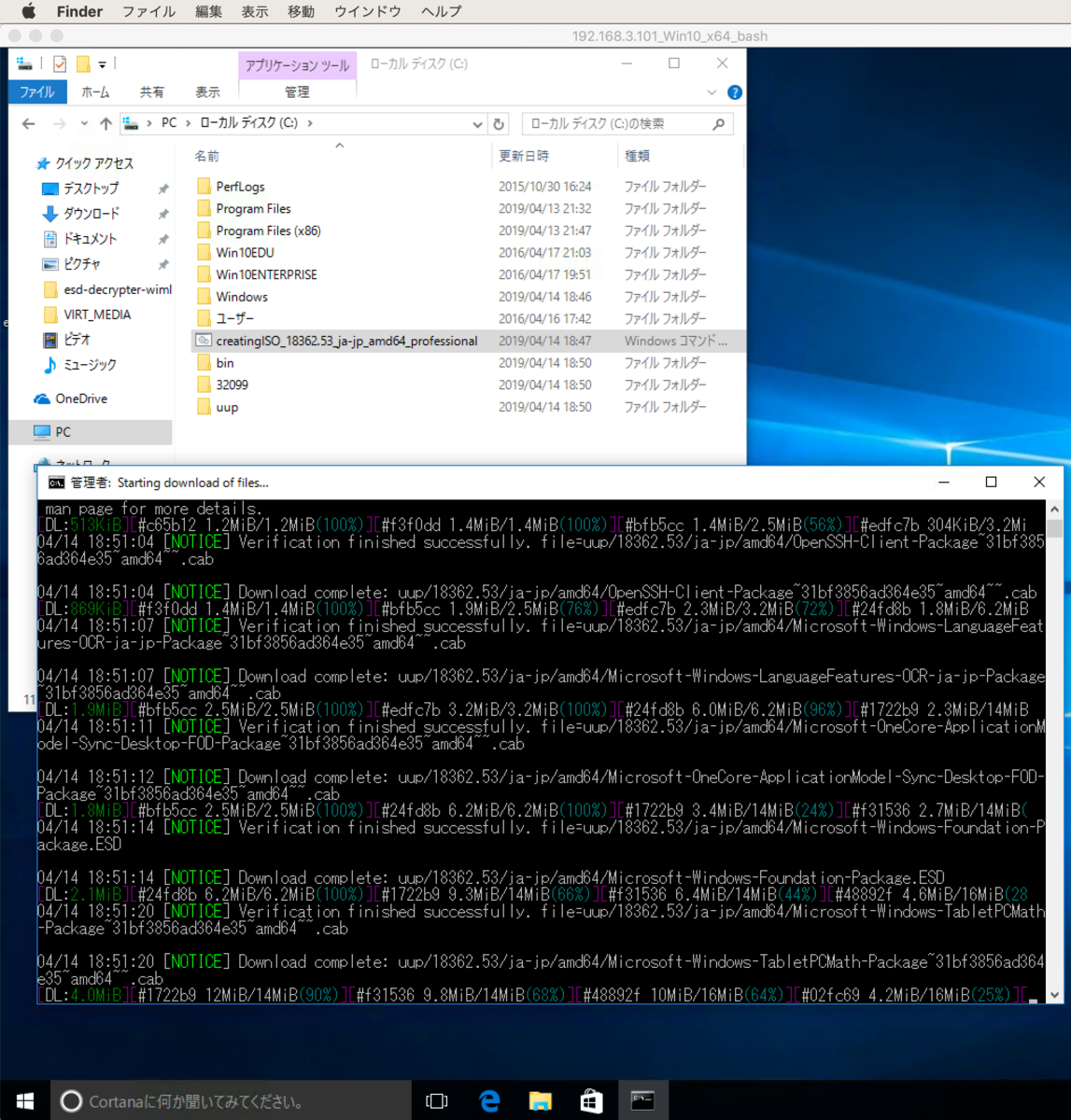
Task: Sort files by 名前 column header
Action: click(207, 156)
